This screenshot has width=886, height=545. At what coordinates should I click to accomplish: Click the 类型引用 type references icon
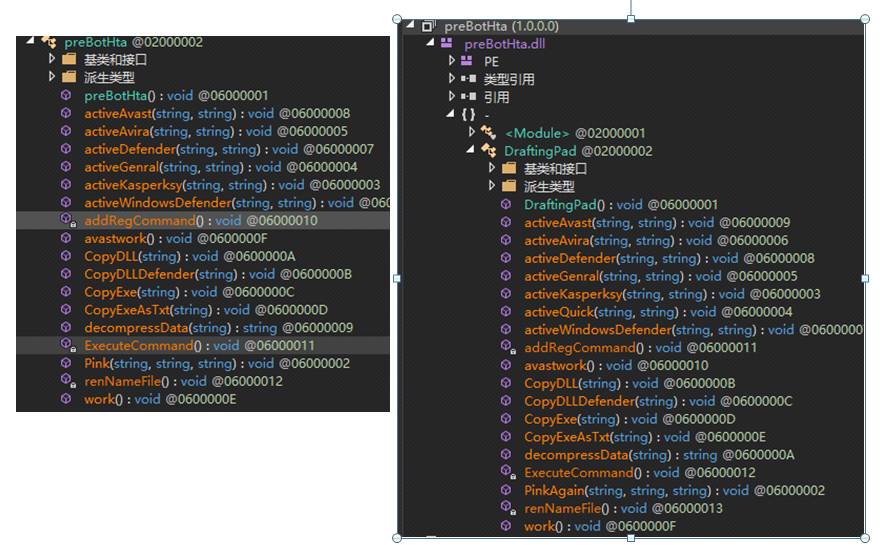(467, 79)
